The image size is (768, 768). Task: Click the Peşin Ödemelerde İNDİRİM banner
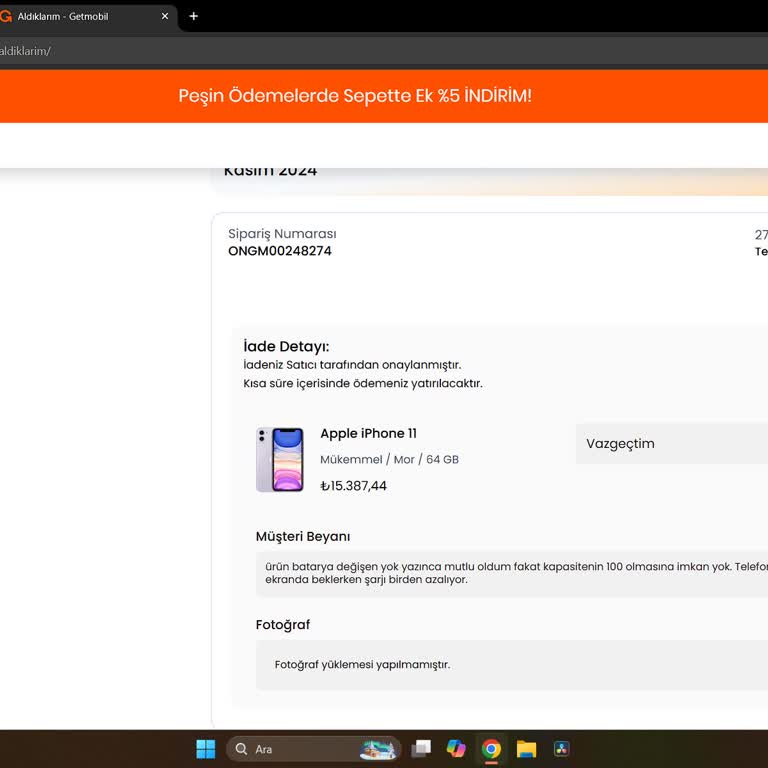pos(384,96)
